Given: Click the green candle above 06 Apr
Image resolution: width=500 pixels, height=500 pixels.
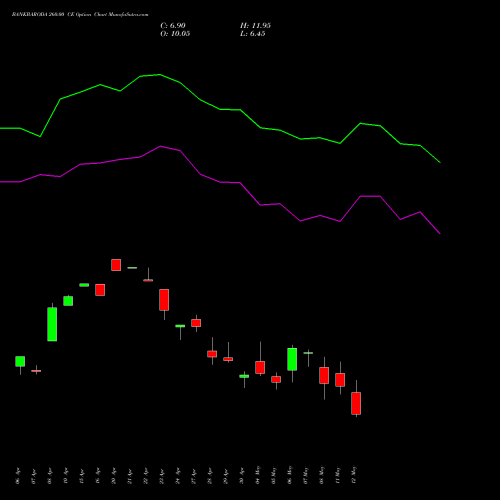Looking at the screenshot, I should [x=20, y=361].
